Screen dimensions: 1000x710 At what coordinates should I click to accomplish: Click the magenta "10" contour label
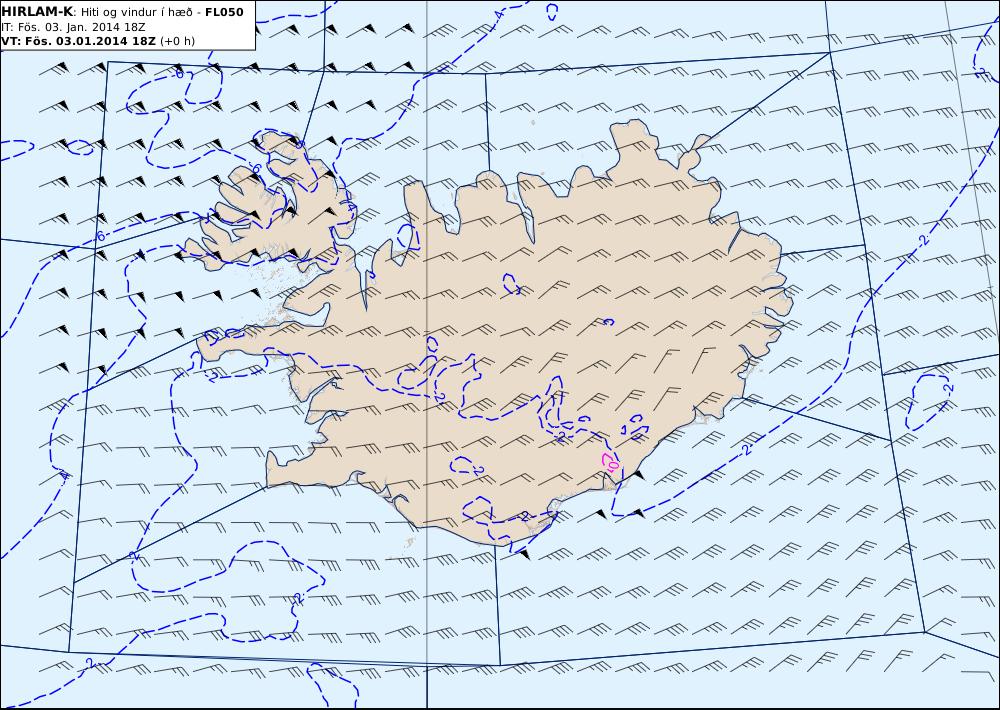(613, 464)
